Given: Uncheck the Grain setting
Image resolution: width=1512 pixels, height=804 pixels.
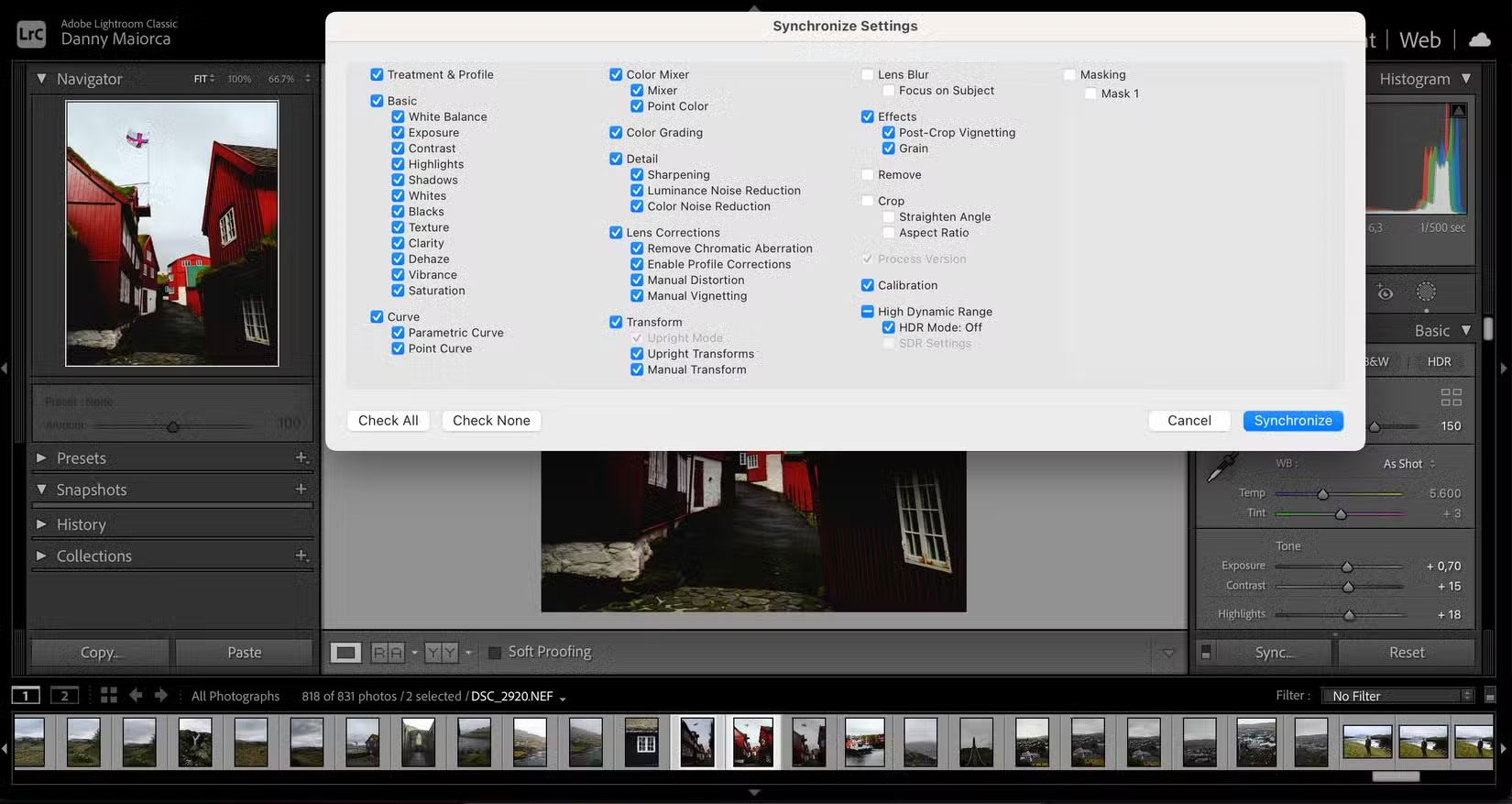Looking at the screenshot, I should [x=889, y=149].
